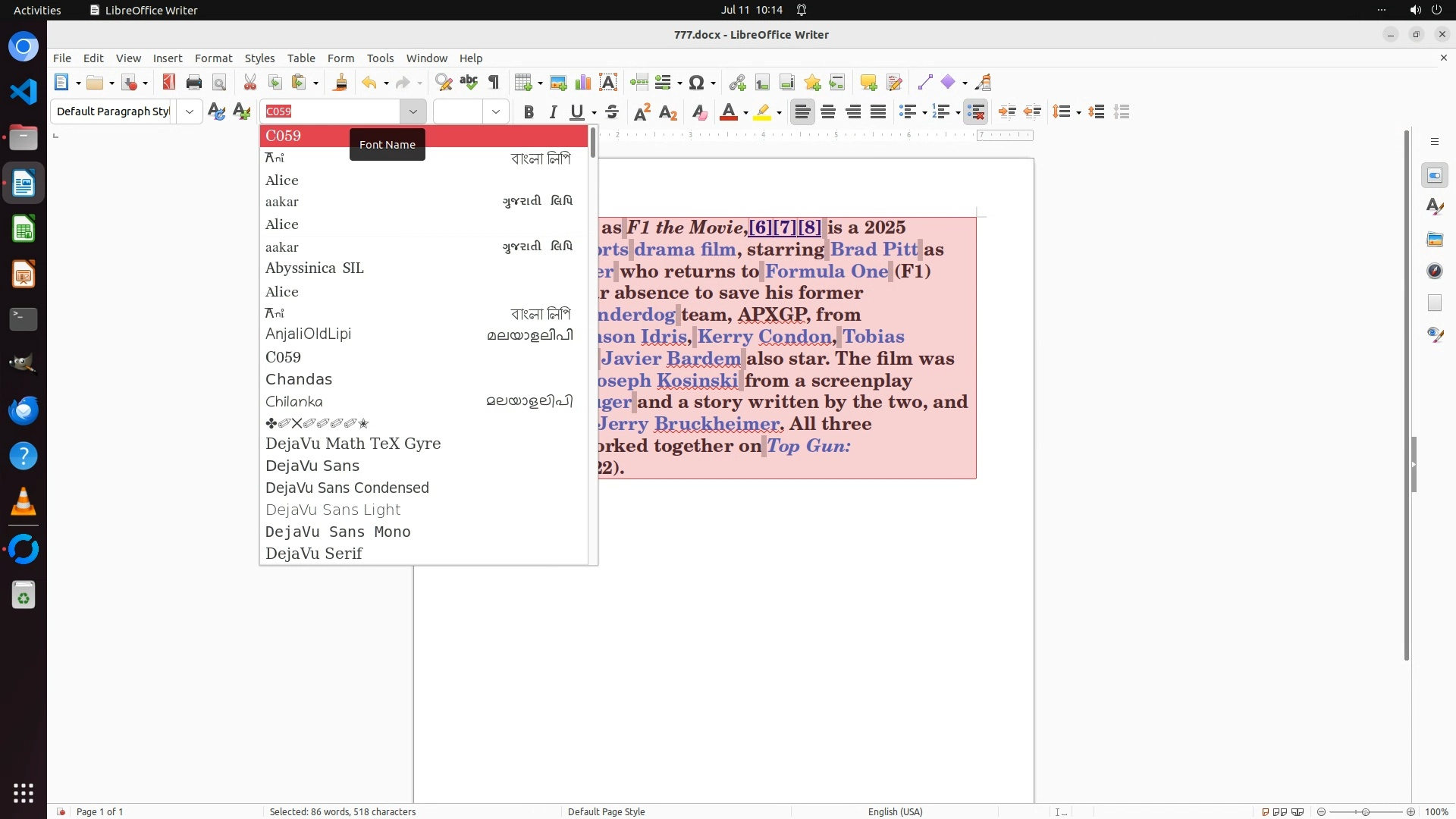Select DejaVu Sans Mono from font list
Viewport: 1456px width, 819px height.
pyautogui.click(x=337, y=532)
